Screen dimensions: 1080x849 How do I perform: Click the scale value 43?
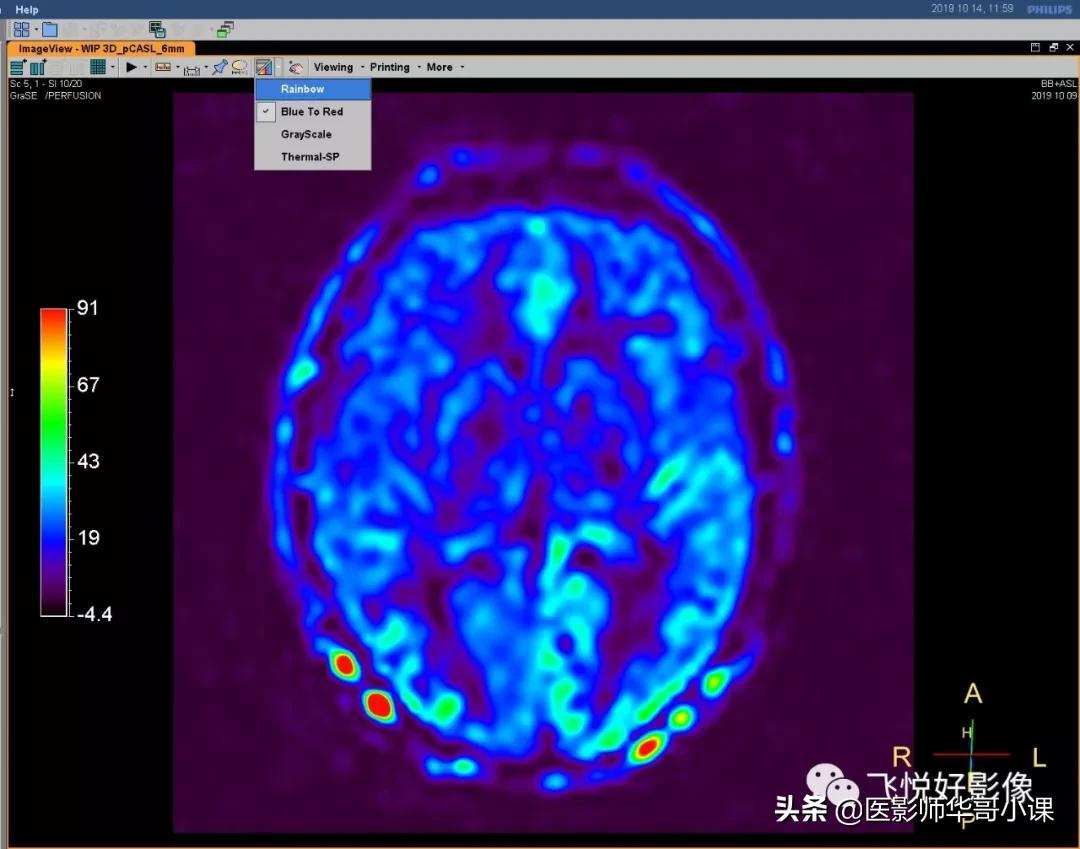88,461
